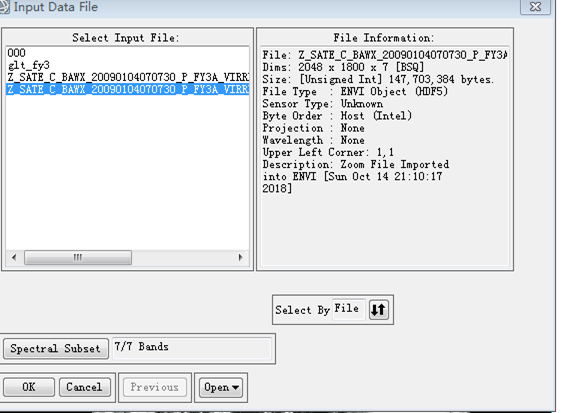Open the Open dropdown button
The image size is (566, 413).
coord(221,387)
